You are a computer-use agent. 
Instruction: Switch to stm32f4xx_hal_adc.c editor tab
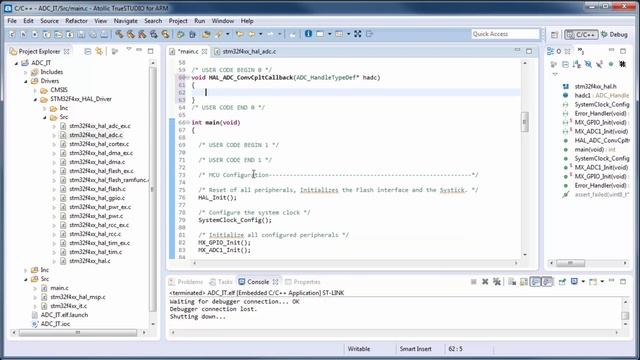pos(245,51)
